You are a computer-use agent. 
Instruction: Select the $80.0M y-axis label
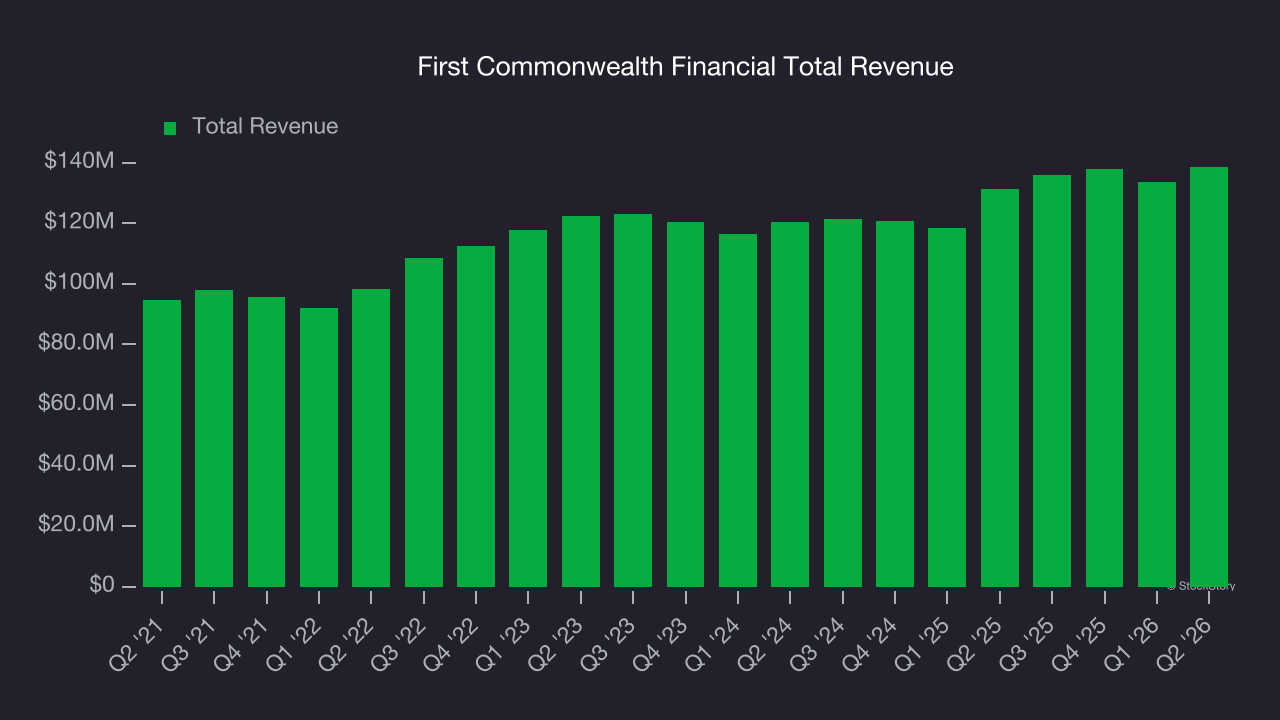pos(76,343)
